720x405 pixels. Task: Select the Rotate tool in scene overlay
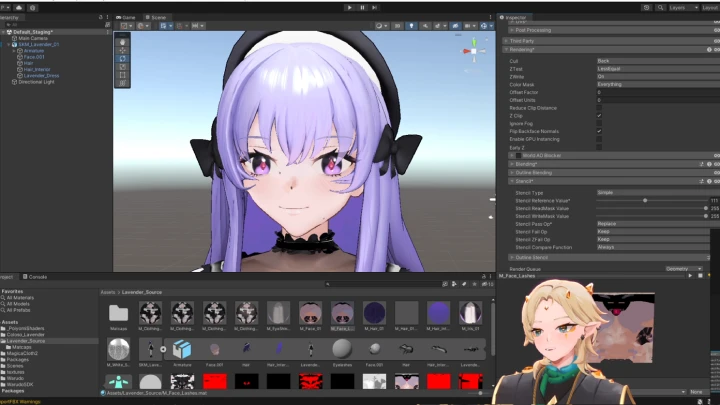[123, 58]
